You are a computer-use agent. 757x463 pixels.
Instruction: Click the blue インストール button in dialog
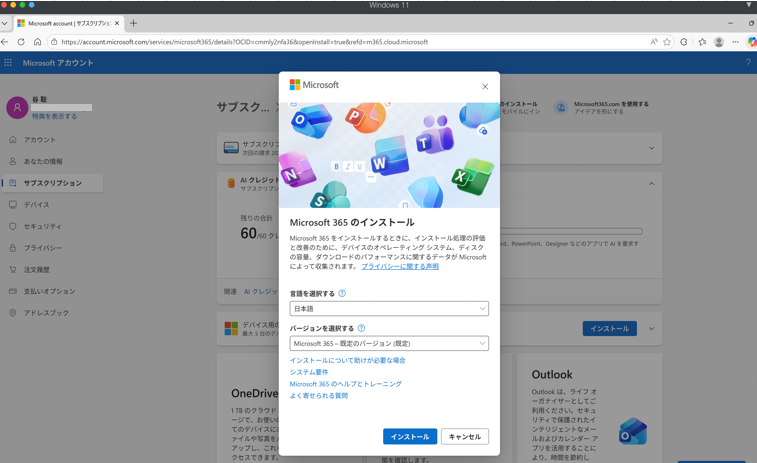point(409,437)
